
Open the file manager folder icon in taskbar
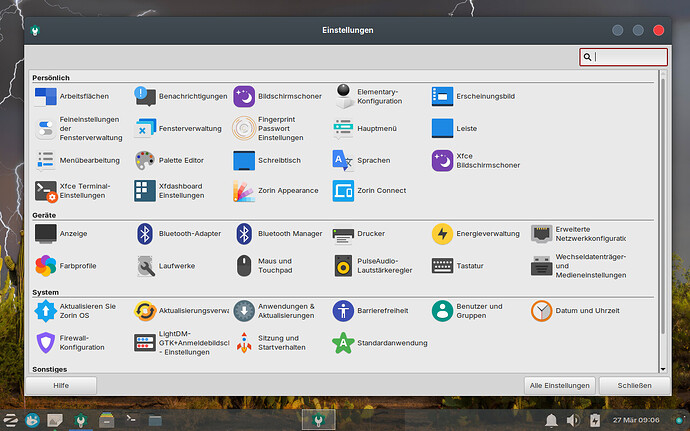click(155, 420)
